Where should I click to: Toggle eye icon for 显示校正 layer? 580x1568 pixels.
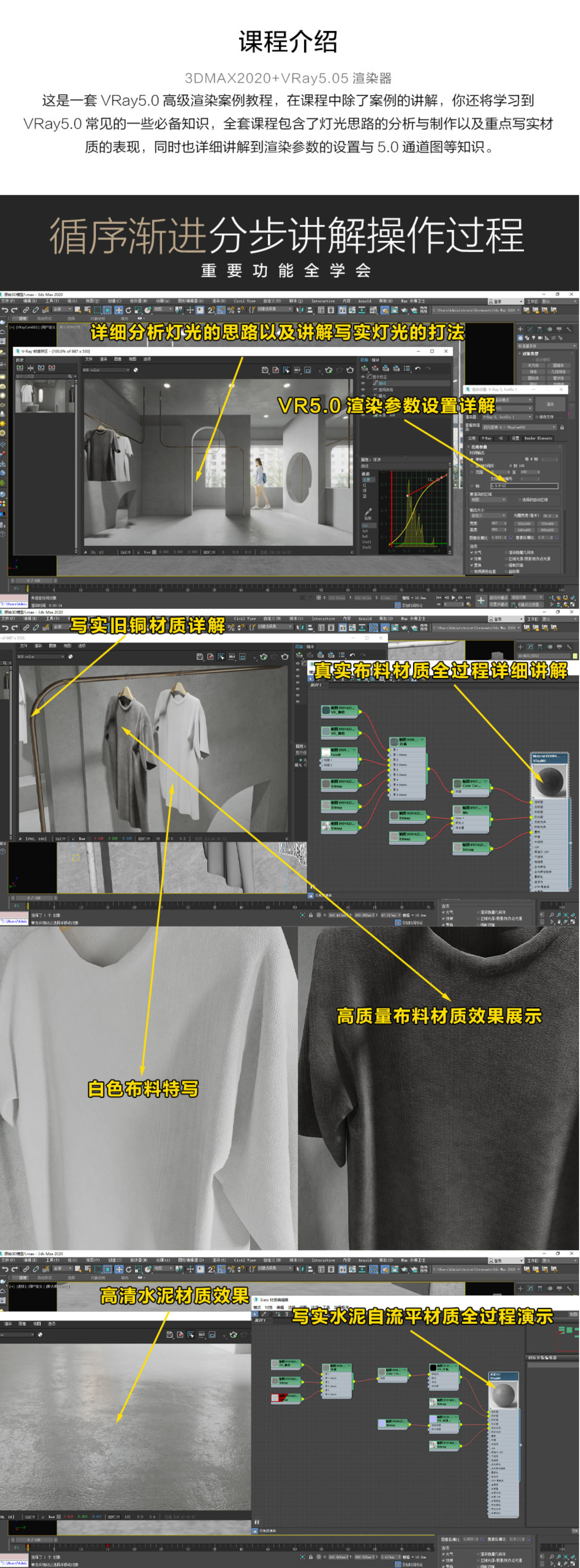click(x=363, y=377)
